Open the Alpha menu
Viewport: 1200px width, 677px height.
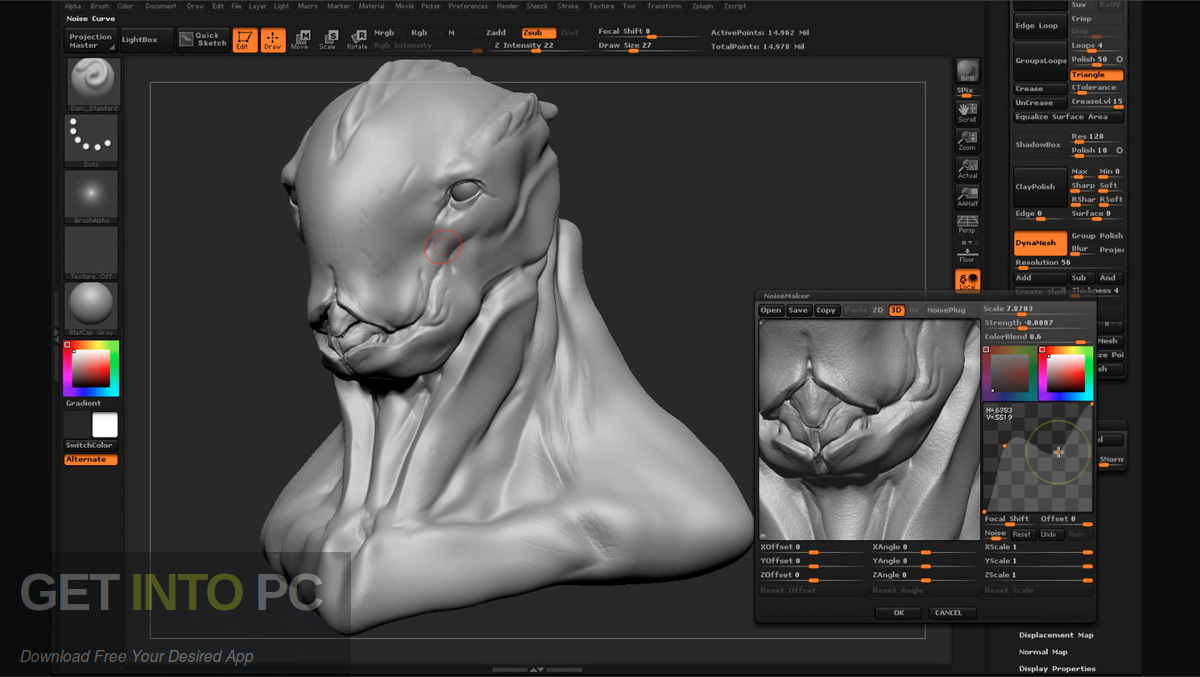pyautogui.click(x=72, y=6)
